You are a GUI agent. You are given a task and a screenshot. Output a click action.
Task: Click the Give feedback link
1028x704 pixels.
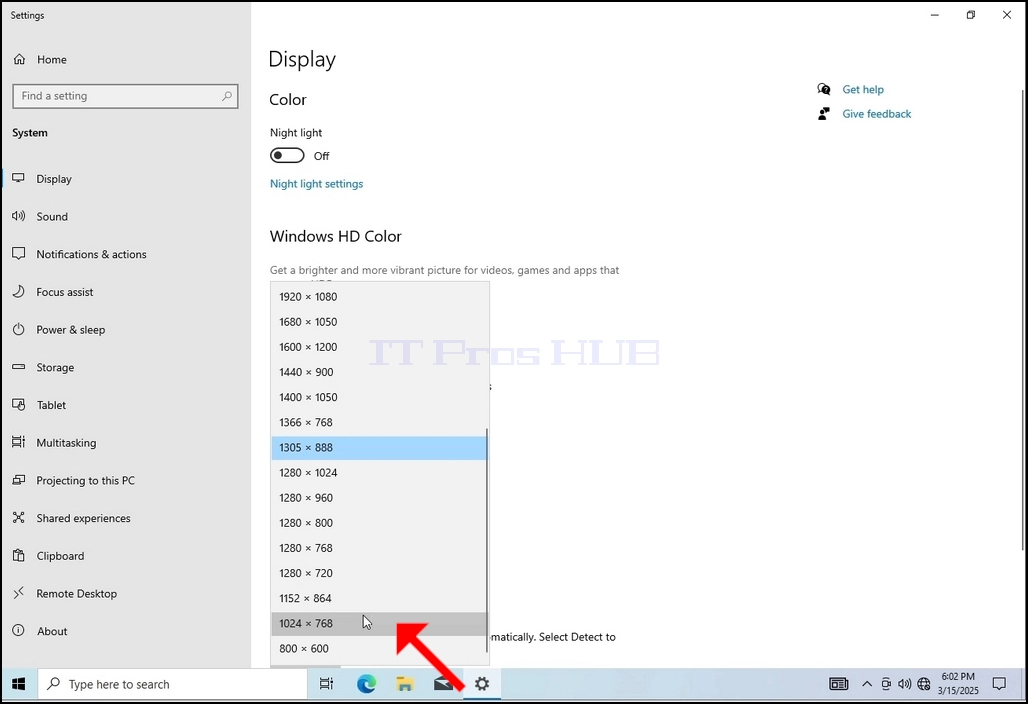pos(877,113)
